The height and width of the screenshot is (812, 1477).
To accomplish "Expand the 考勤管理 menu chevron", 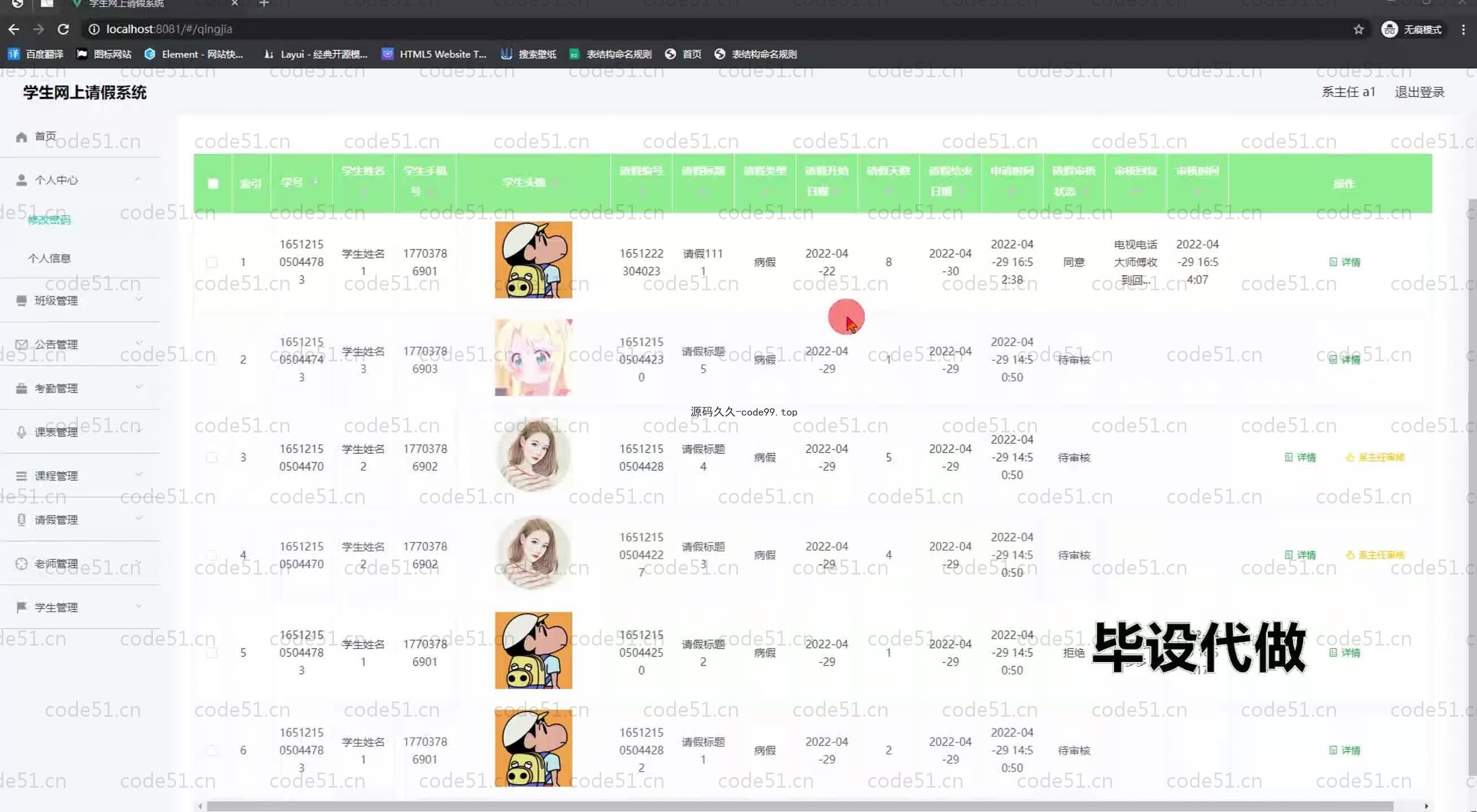I will tap(139, 387).
